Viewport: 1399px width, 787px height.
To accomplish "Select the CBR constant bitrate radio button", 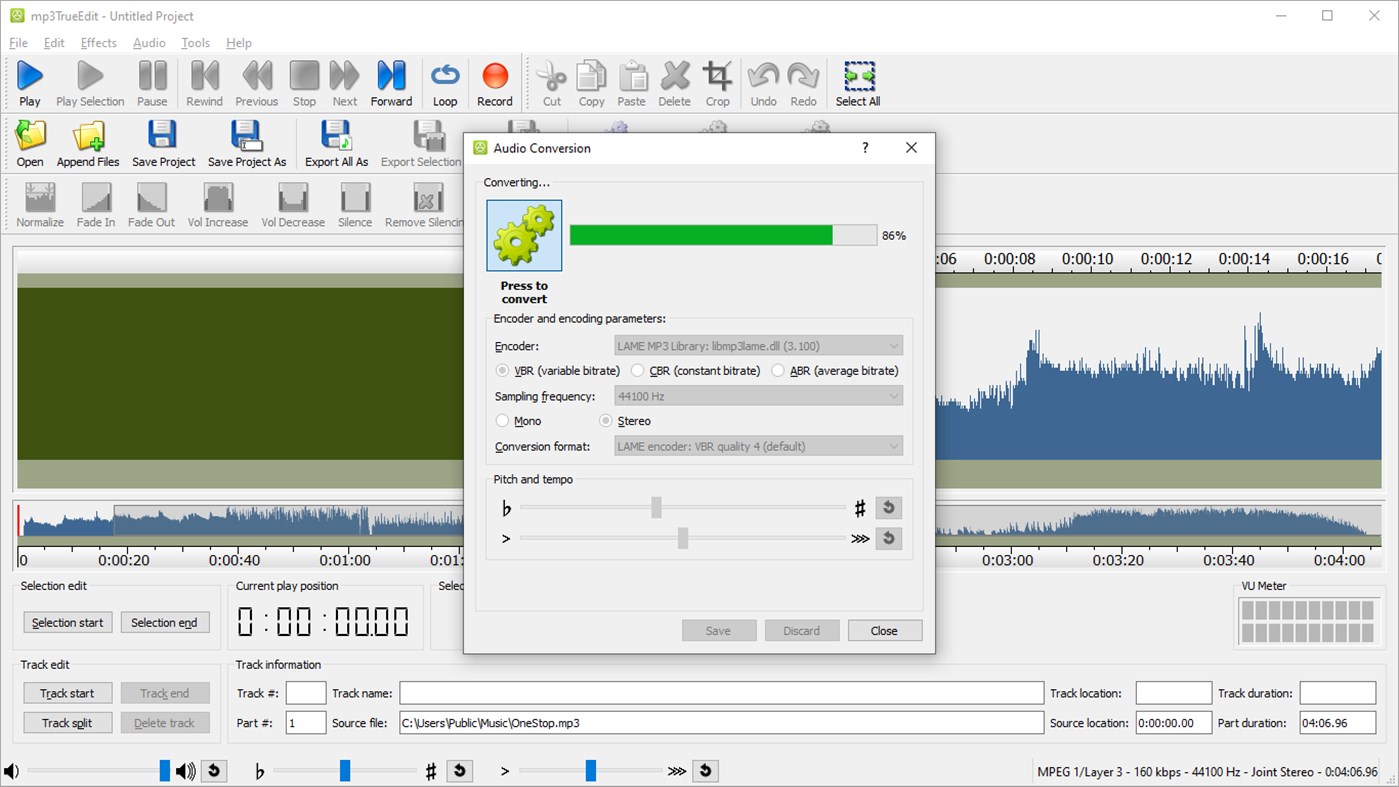I will pyautogui.click(x=637, y=370).
